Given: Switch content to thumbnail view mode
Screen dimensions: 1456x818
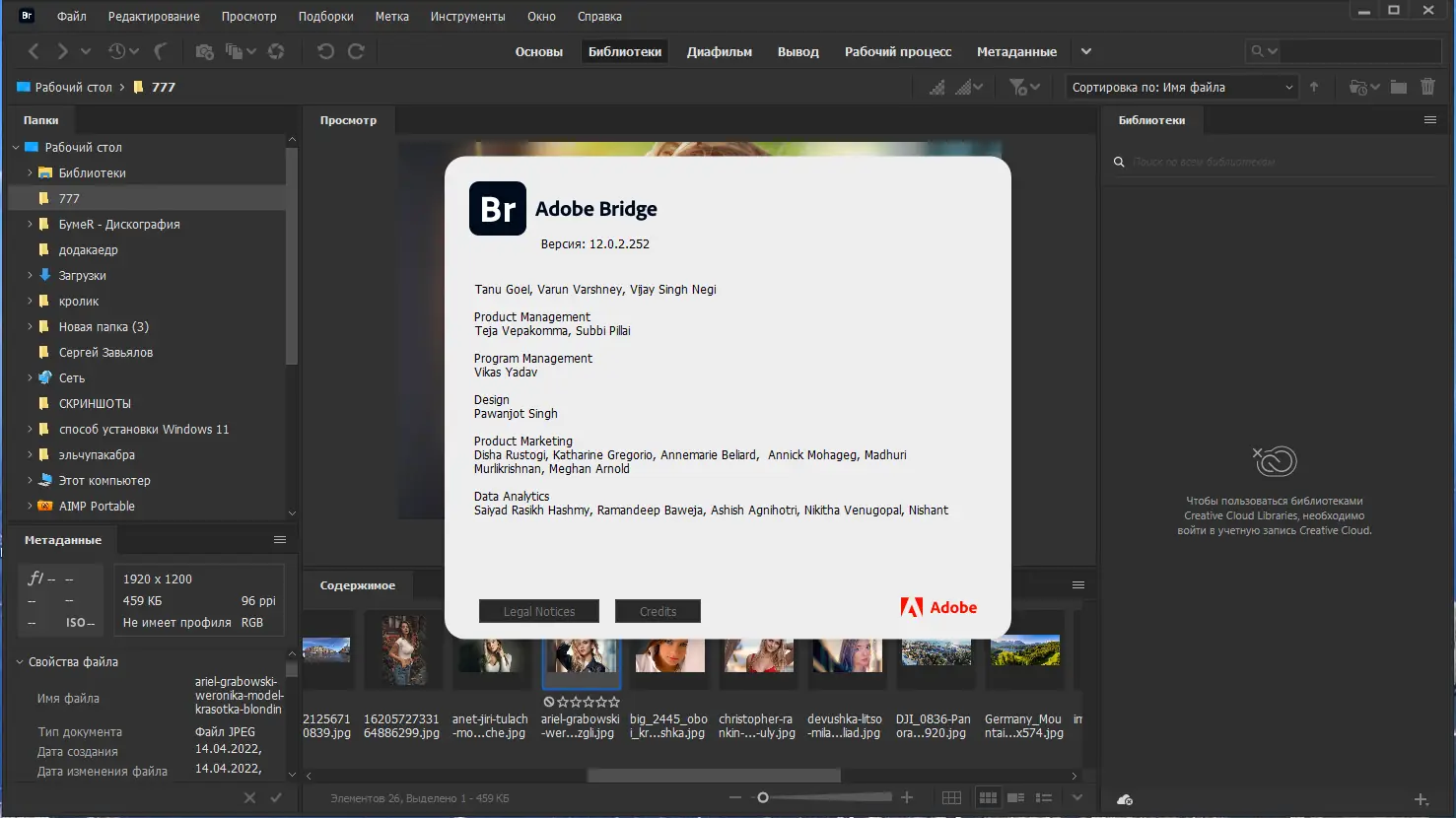Looking at the screenshot, I should click(988, 797).
